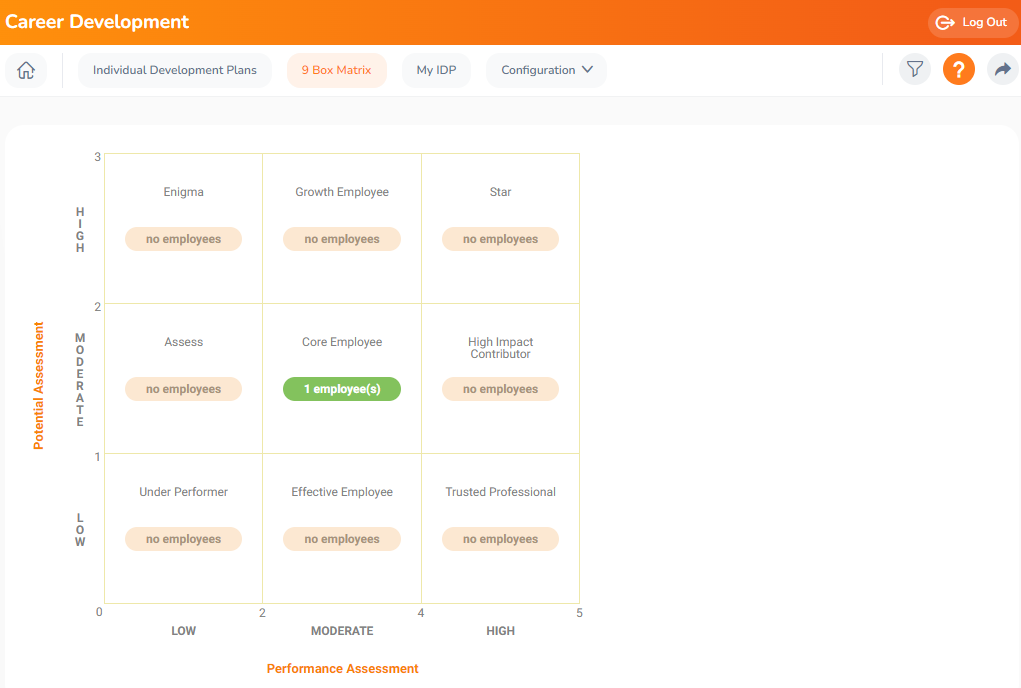Click no employees badge under Effective Employee

342,539
